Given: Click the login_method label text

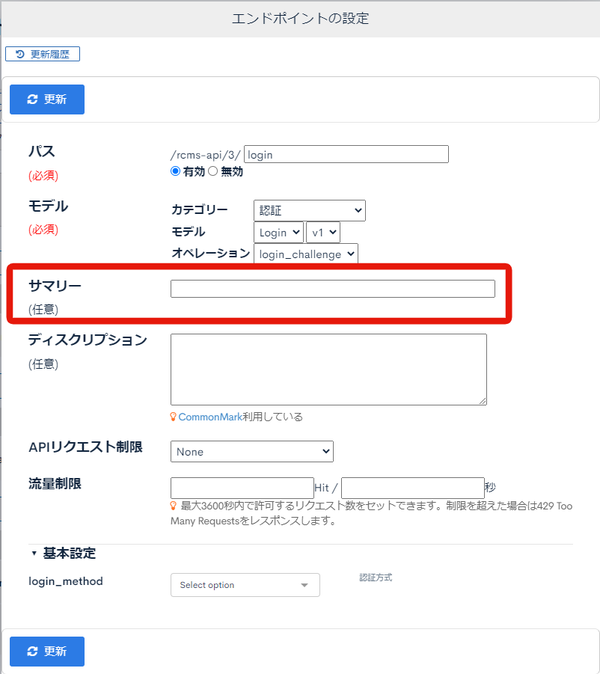Looking at the screenshot, I should tap(66, 581).
